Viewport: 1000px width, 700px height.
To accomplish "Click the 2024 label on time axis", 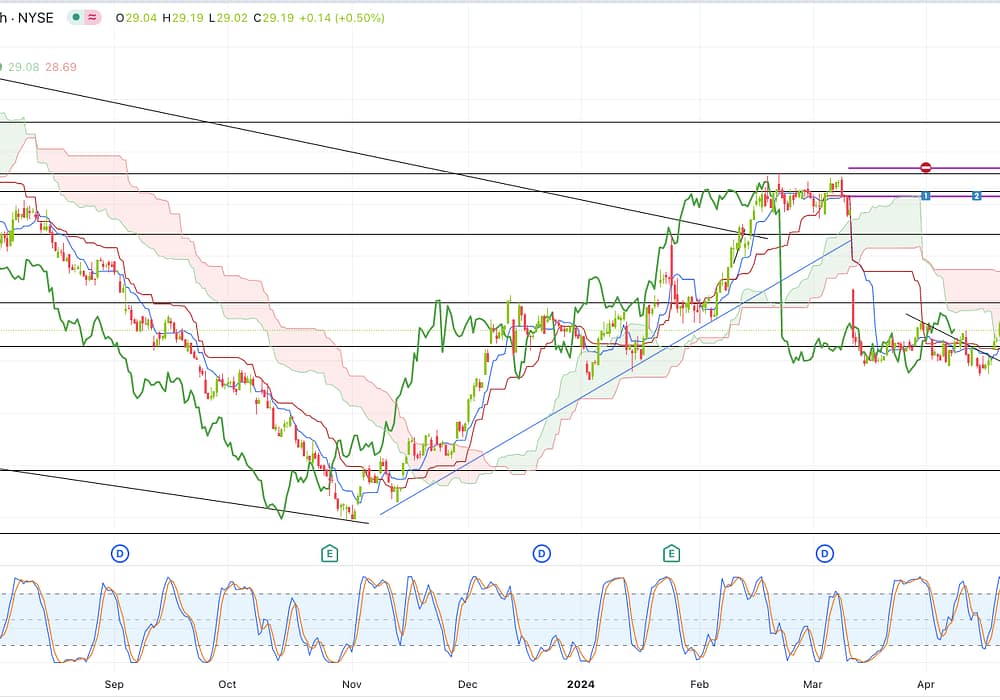I will click(581, 686).
